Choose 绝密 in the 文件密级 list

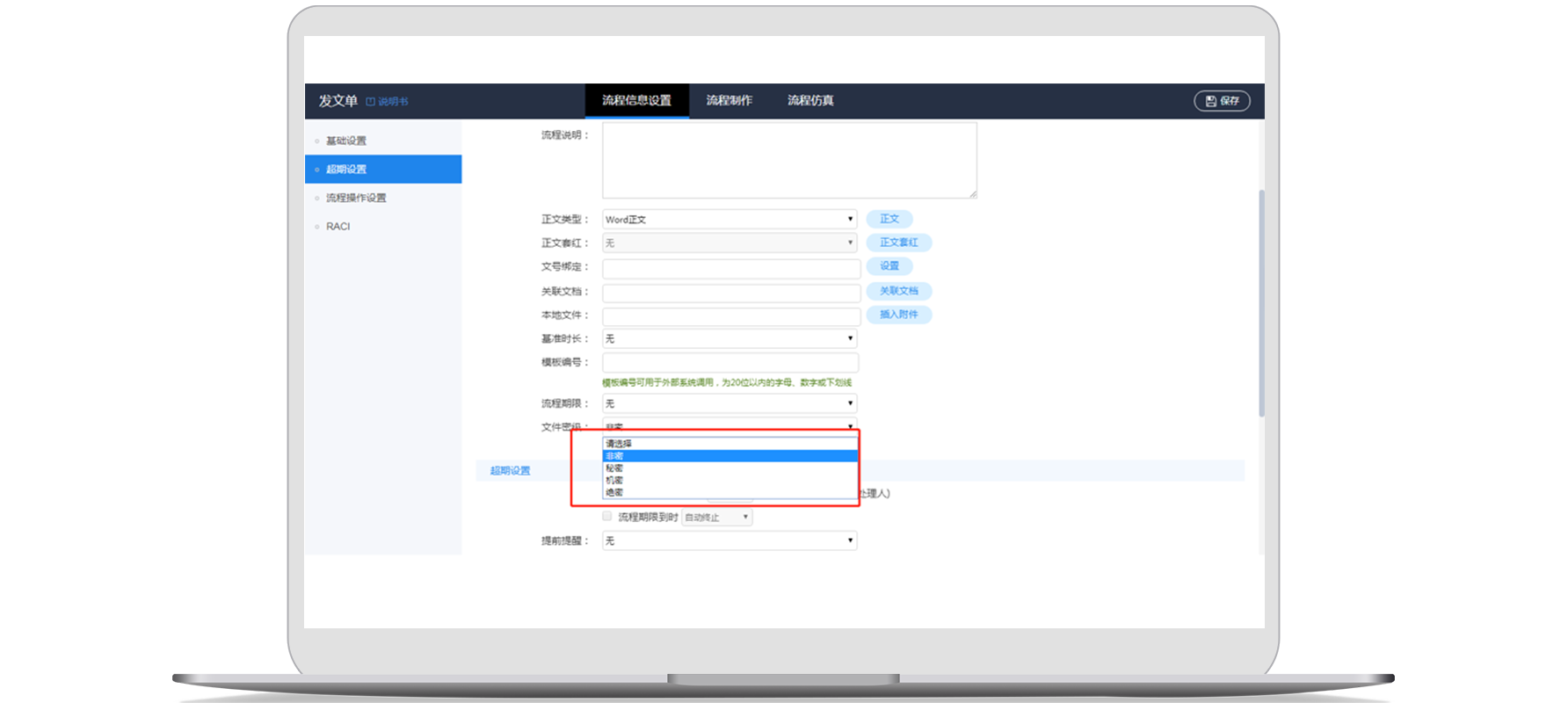click(615, 493)
